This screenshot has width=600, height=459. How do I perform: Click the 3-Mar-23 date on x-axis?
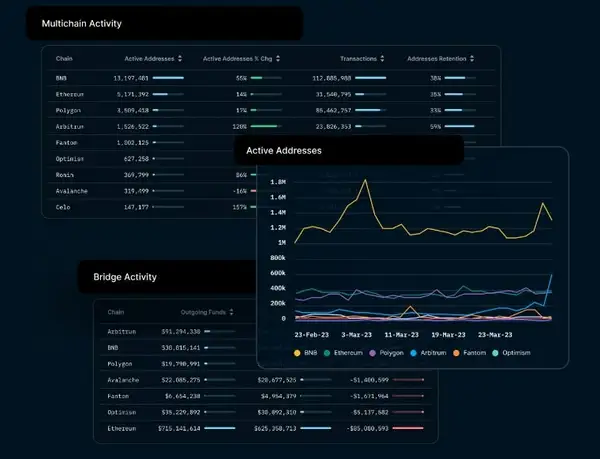coord(357,335)
